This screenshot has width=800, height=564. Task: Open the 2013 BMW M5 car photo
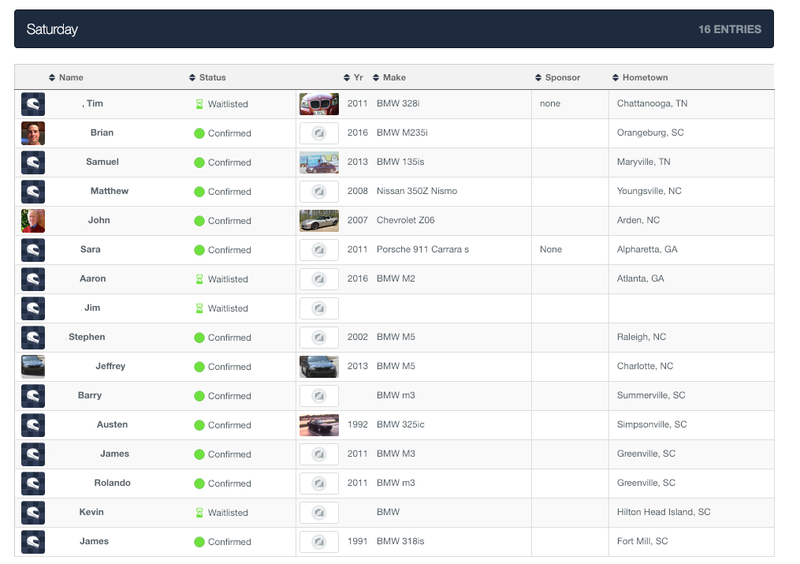(319, 366)
